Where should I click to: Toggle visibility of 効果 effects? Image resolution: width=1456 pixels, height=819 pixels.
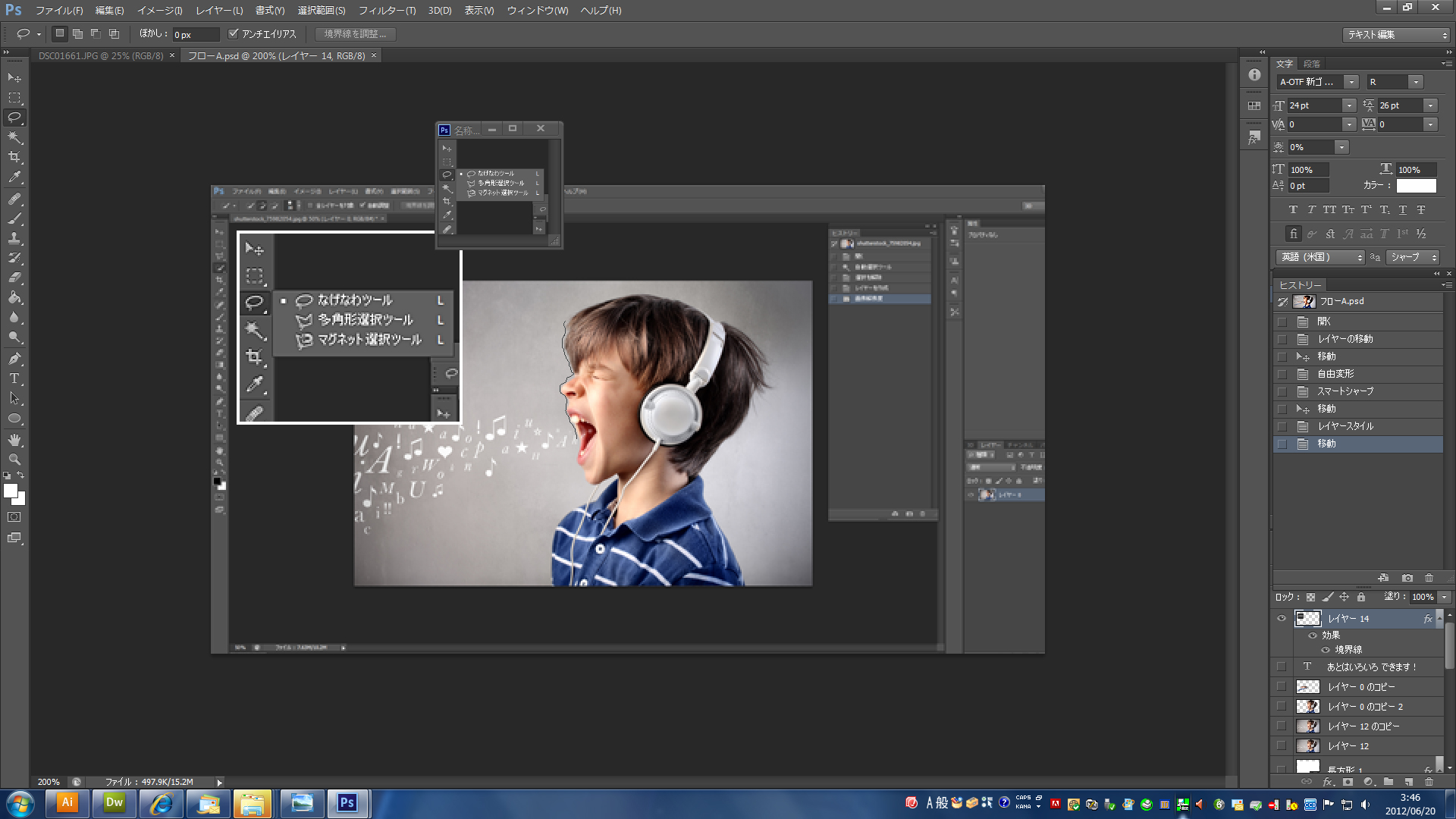(x=1313, y=635)
